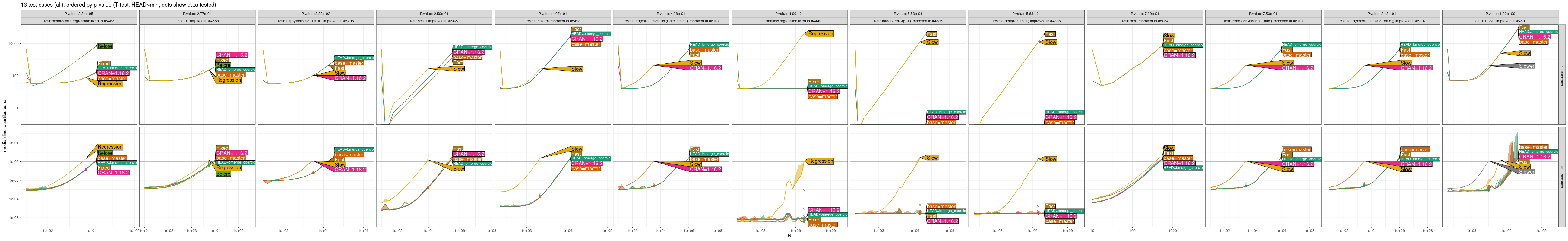Click the 'P.value: 7.53e-01' facet header
1568x241 pixels.
[x=1263, y=13]
